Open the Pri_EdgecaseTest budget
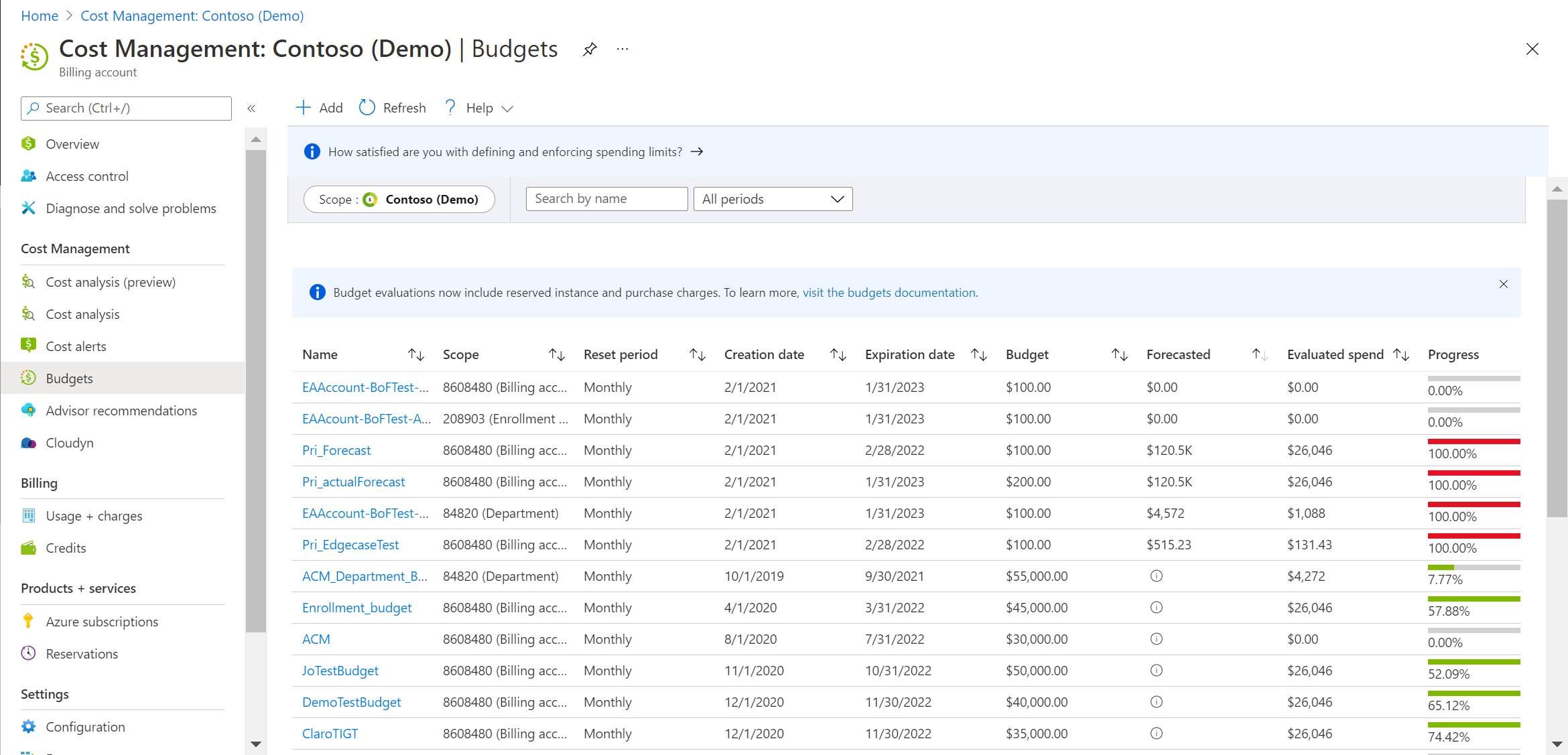 [350, 545]
